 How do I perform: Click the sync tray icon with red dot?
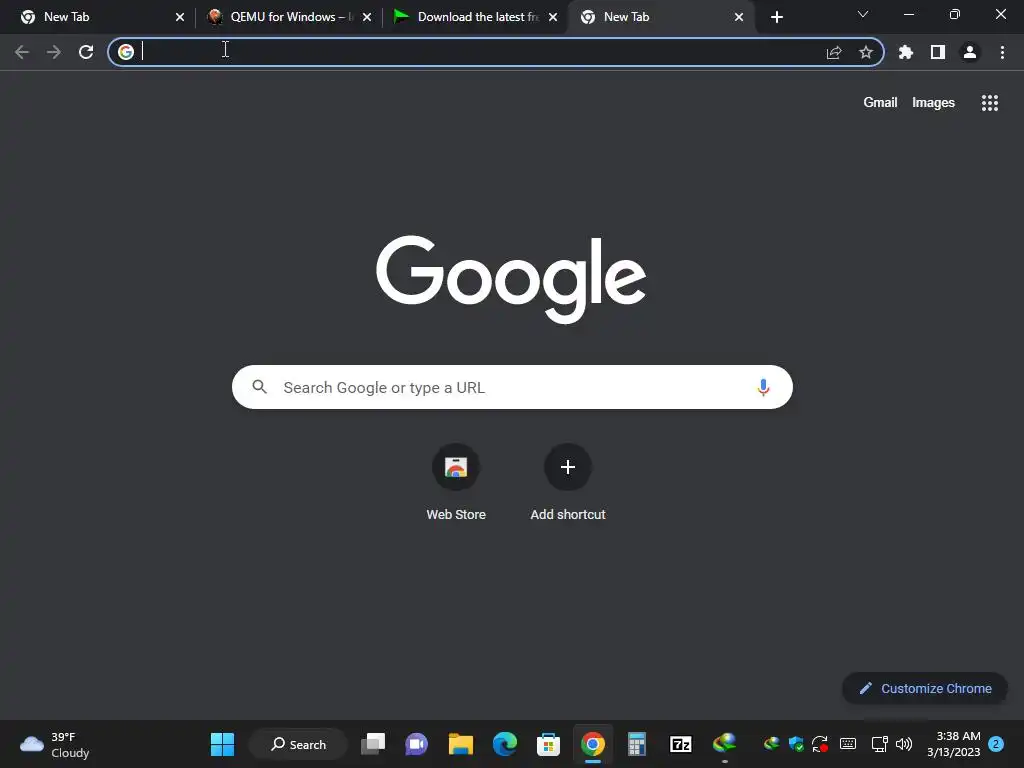pos(820,744)
